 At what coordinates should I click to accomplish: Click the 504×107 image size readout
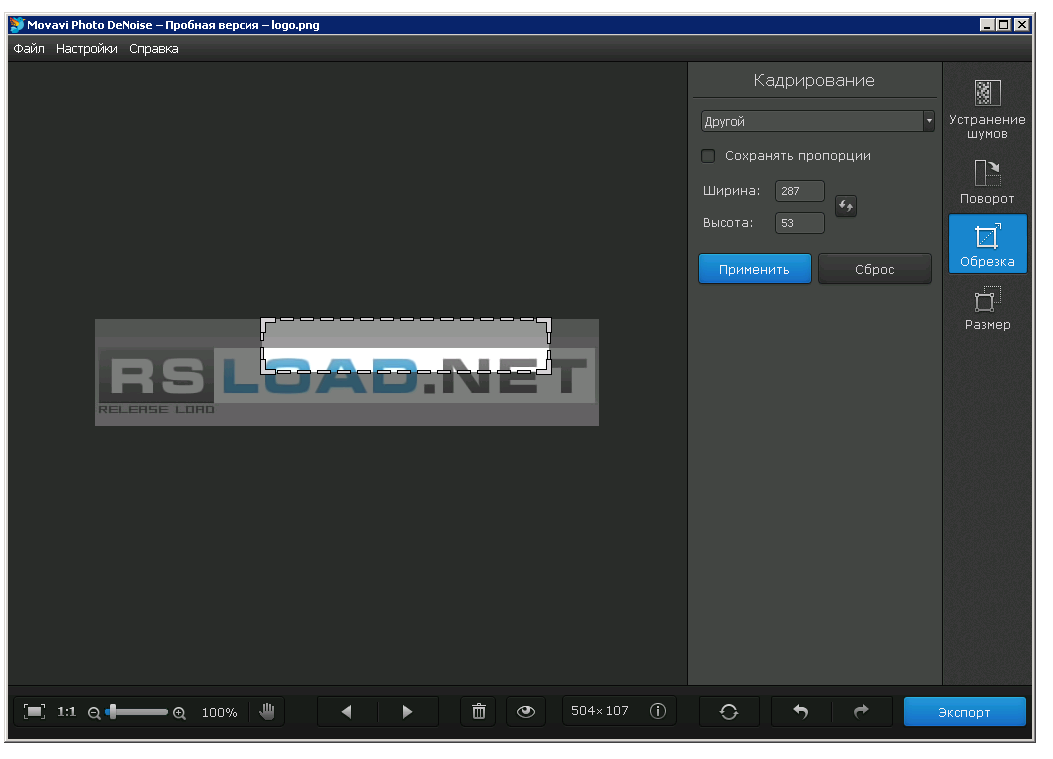tap(600, 711)
